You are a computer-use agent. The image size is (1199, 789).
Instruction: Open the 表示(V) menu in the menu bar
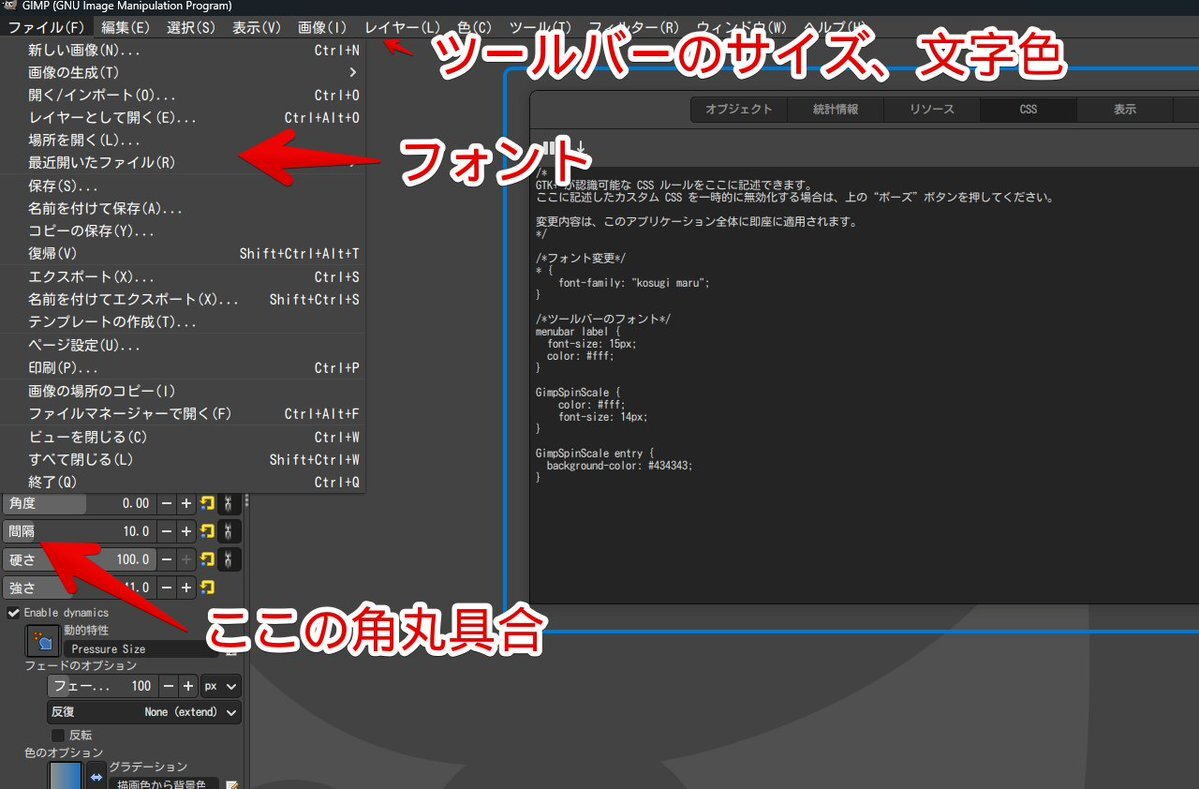pyautogui.click(x=257, y=28)
